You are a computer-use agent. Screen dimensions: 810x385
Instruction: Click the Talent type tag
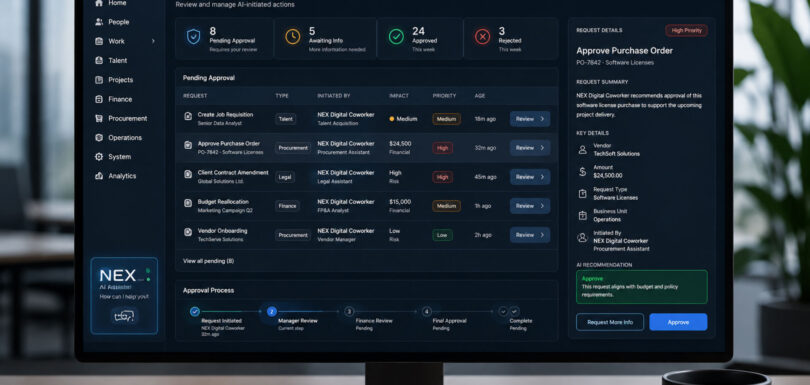(286, 119)
